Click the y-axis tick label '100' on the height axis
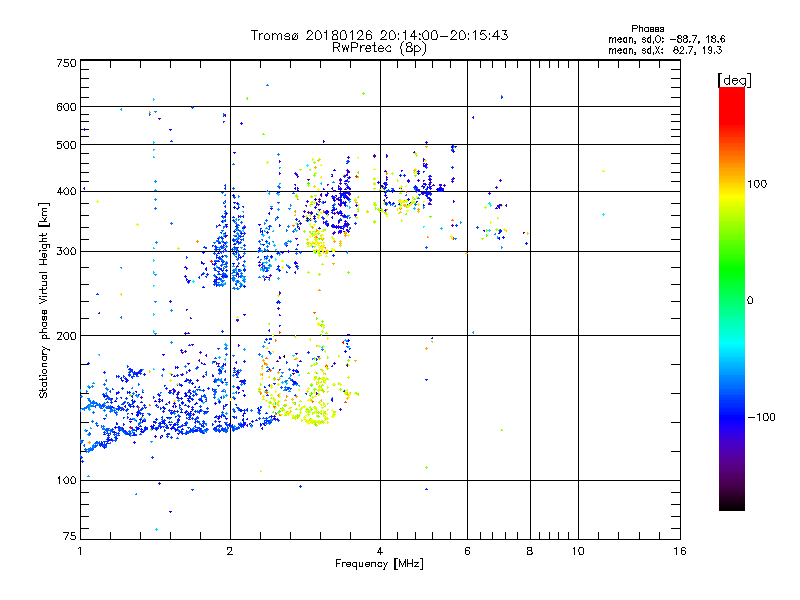The width and height of the screenshot is (800, 600). (x=67, y=480)
